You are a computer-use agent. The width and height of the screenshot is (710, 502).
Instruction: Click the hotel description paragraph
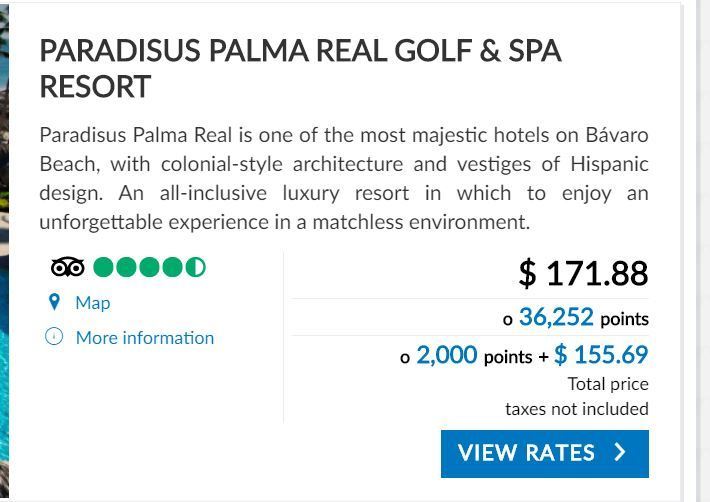pos(344,178)
